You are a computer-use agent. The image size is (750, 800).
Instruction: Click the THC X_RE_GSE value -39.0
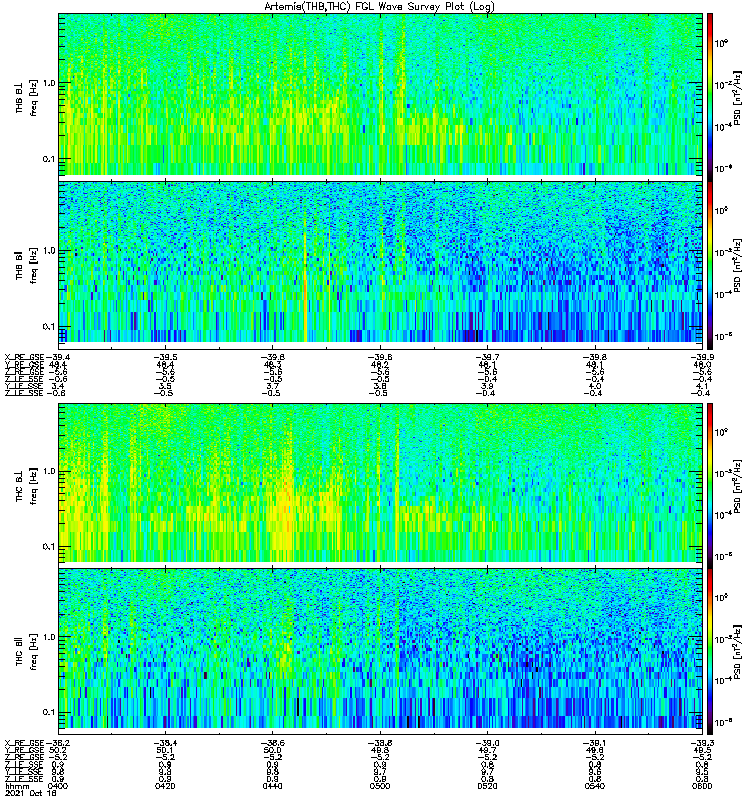point(488,743)
